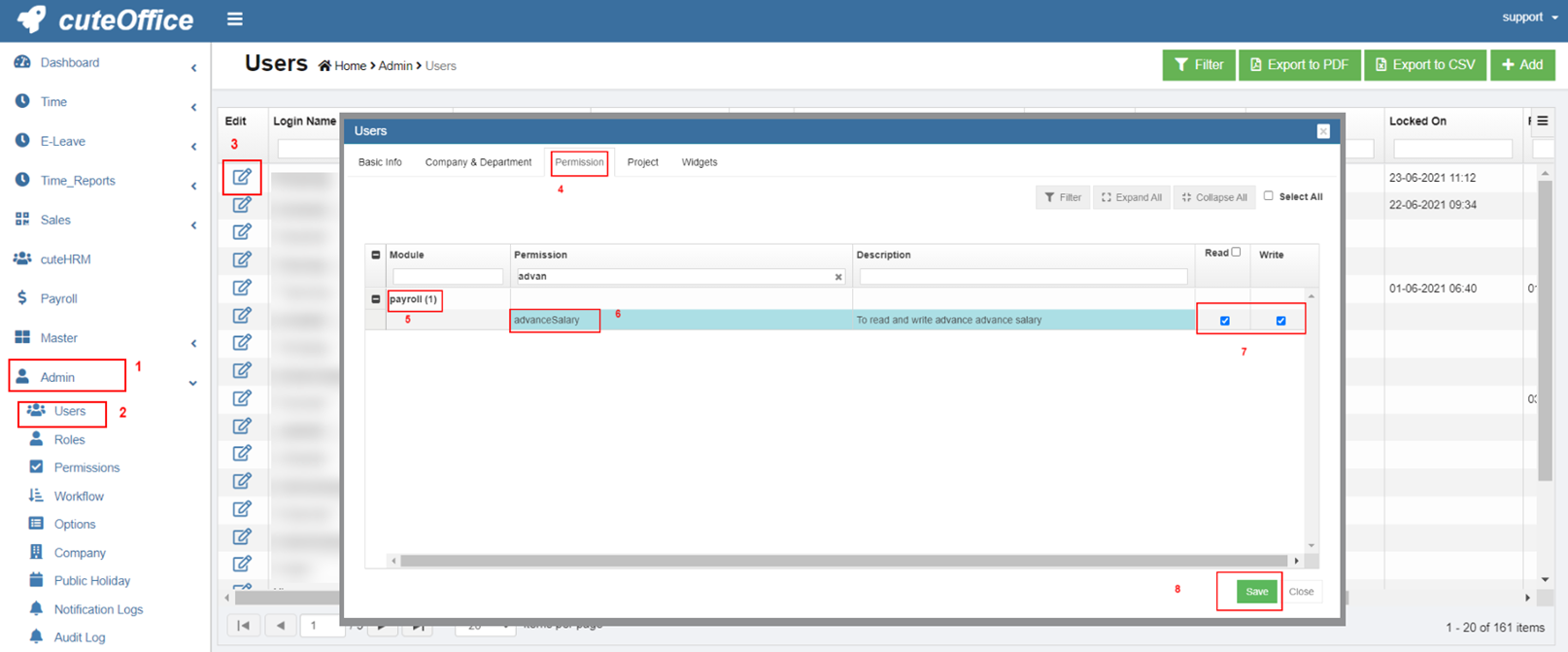Open the support user dropdown

coord(1529,17)
